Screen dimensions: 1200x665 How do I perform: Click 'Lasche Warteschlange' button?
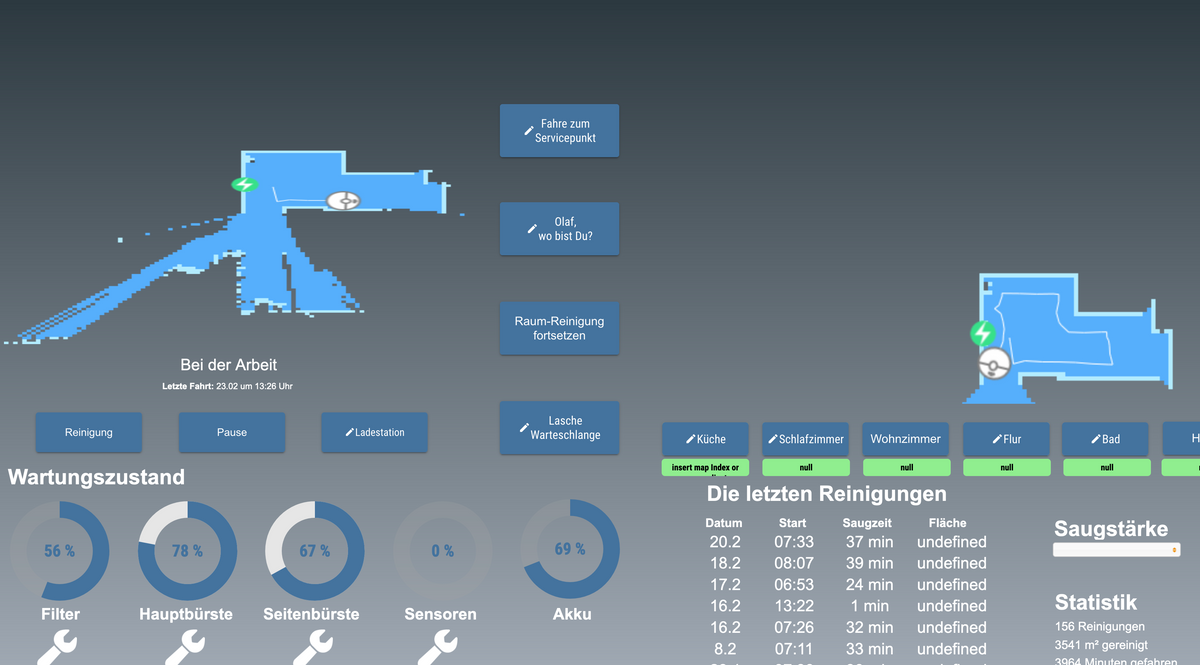559,428
